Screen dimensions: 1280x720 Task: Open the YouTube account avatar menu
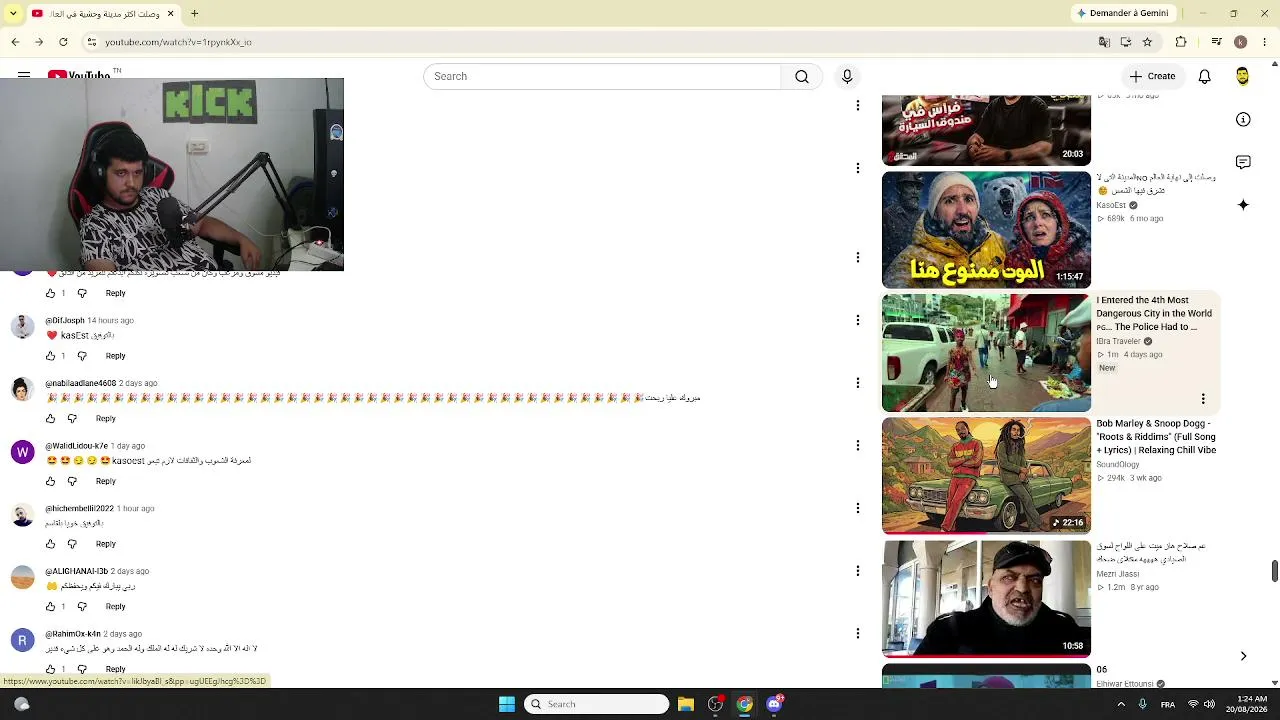(1242, 77)
